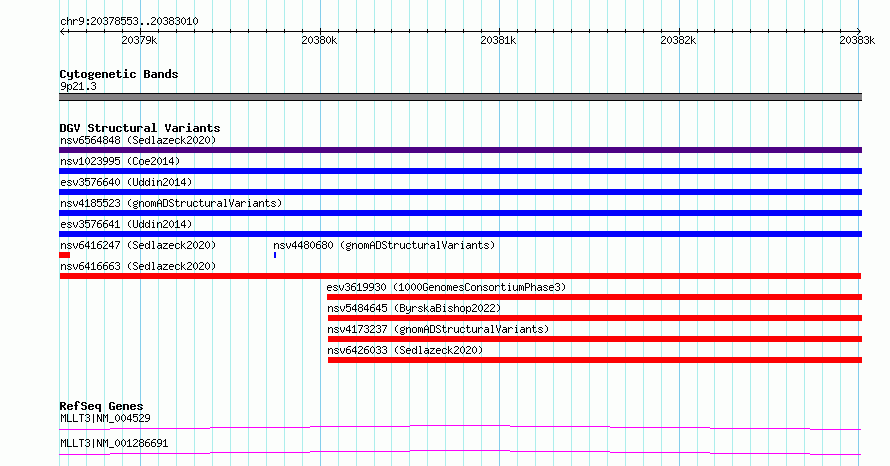Viewport: 890px width, 466px height.
Task: Select nsv4480680 (gnomADStructuralVariants) label
Action: click(384, 245)
